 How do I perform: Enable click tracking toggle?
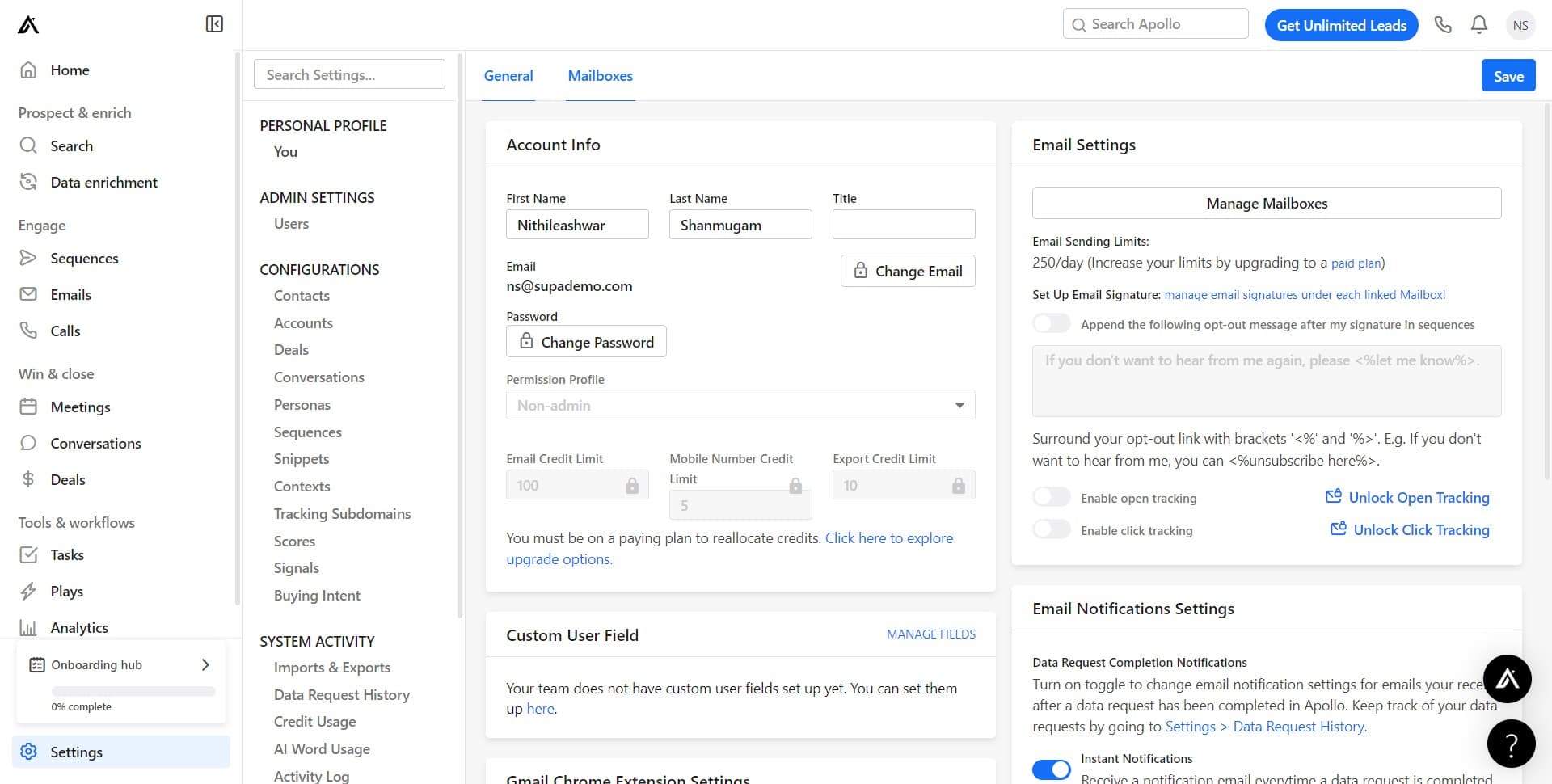pos(1051,529)
